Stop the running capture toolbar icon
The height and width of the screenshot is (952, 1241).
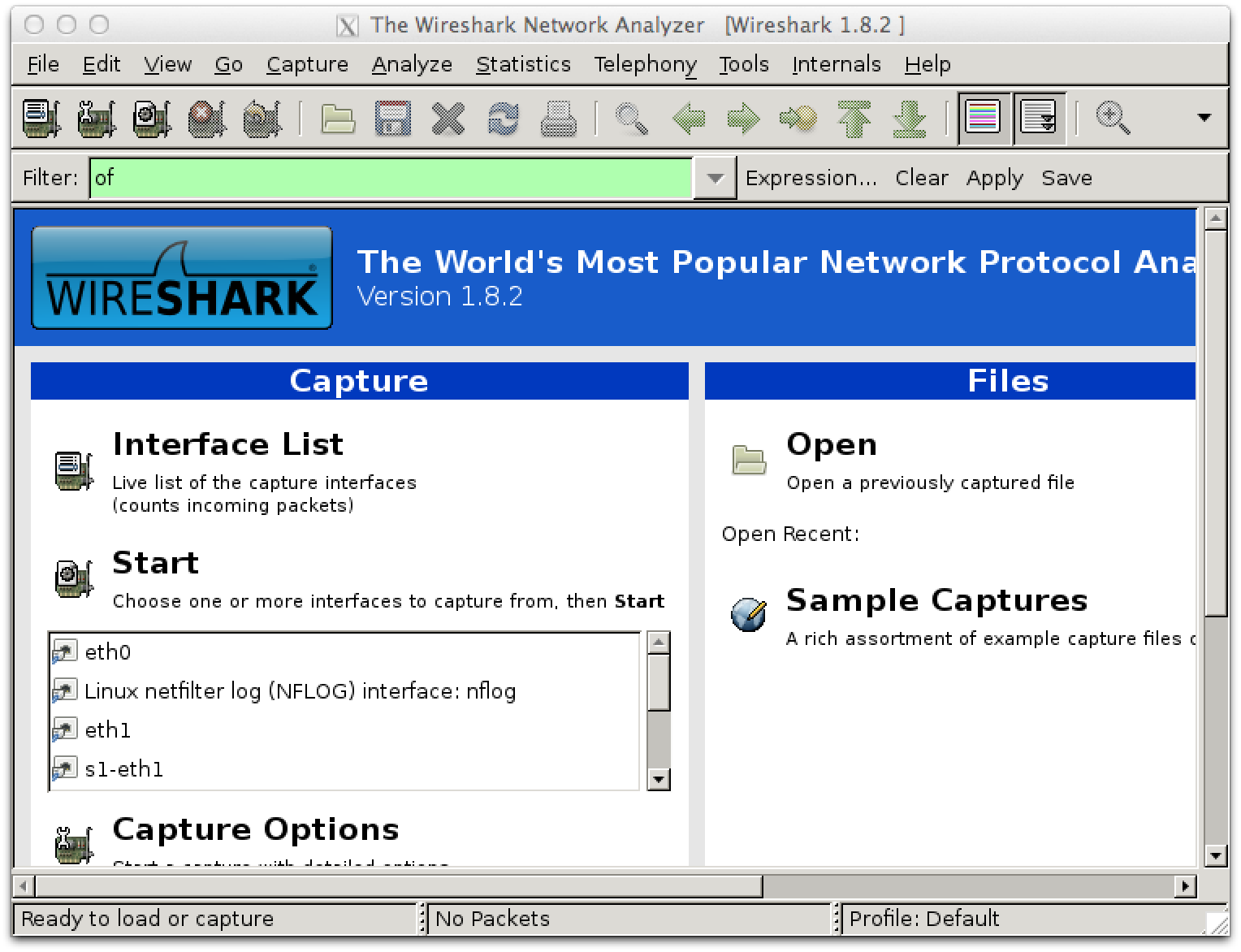coord(207,119)
